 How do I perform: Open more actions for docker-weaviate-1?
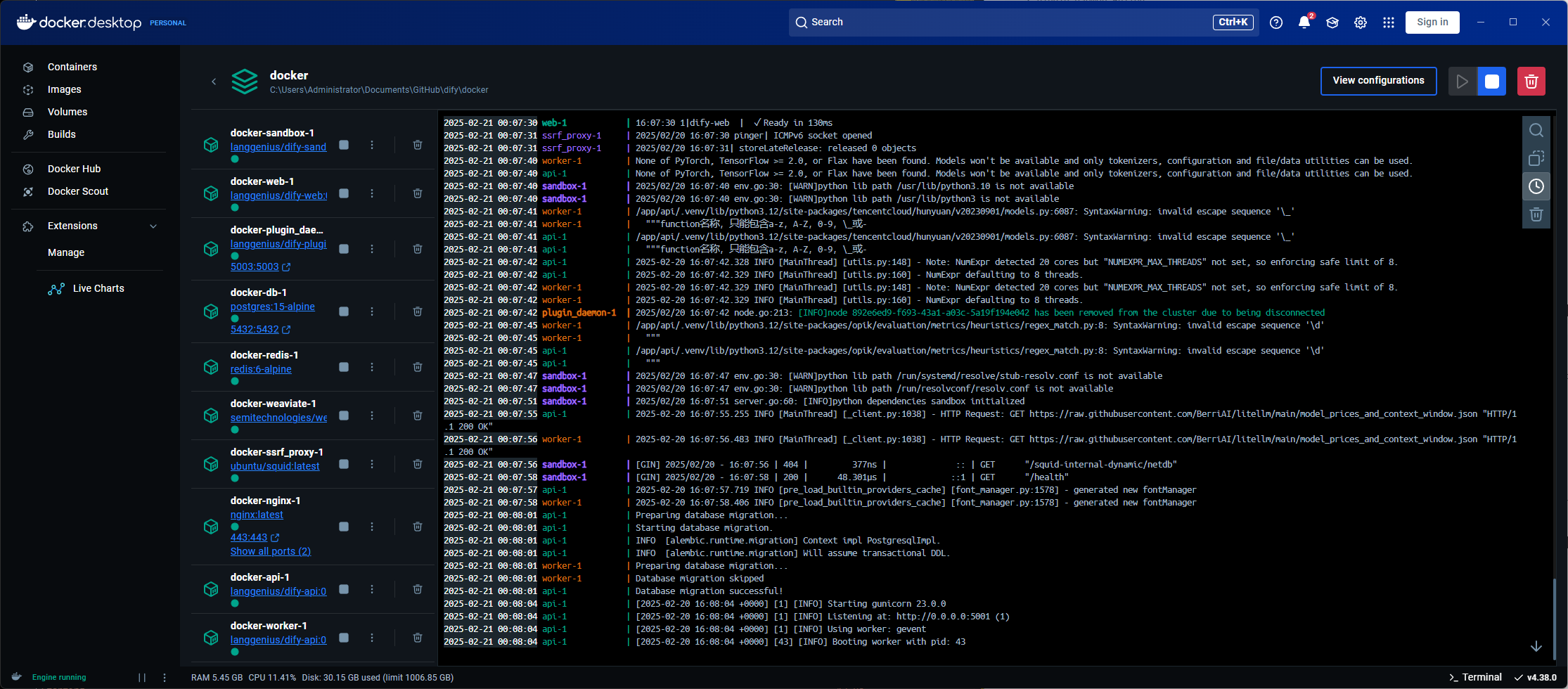pyautogui.click(x=372, y=416)
